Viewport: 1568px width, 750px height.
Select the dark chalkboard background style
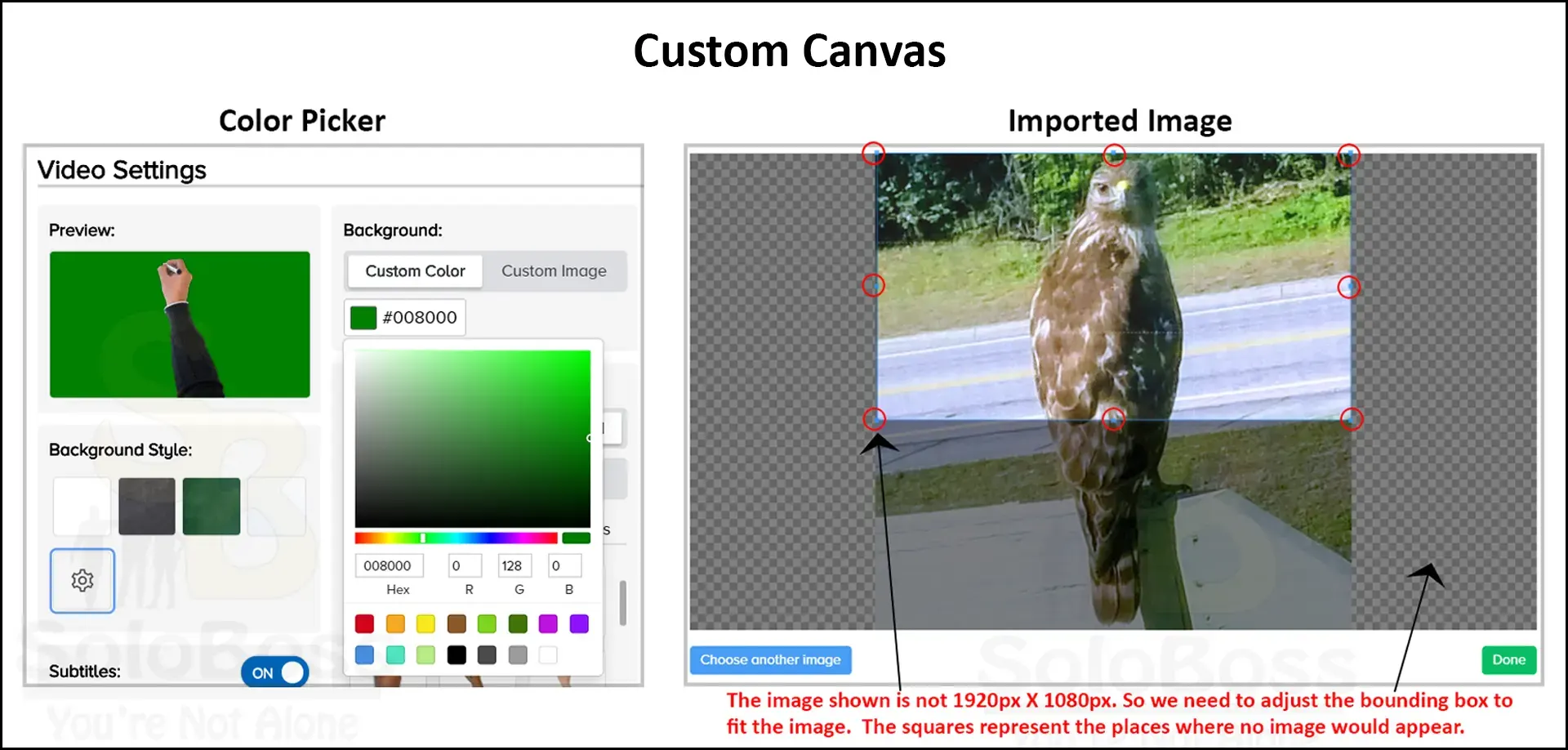(x=147, y=507)
